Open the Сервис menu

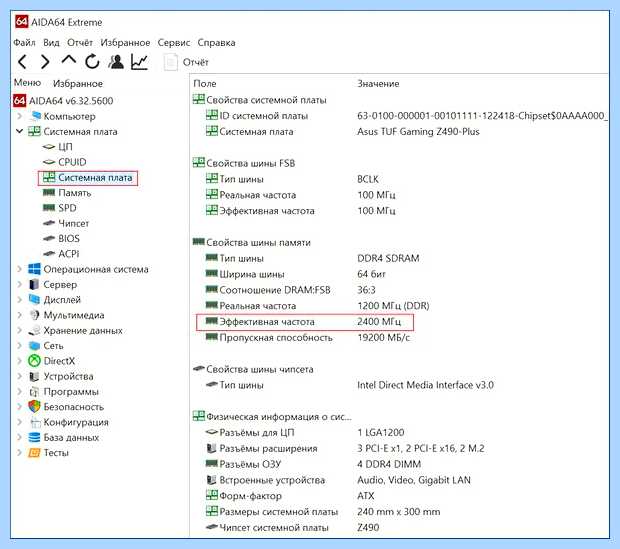[x=174, y=43]
